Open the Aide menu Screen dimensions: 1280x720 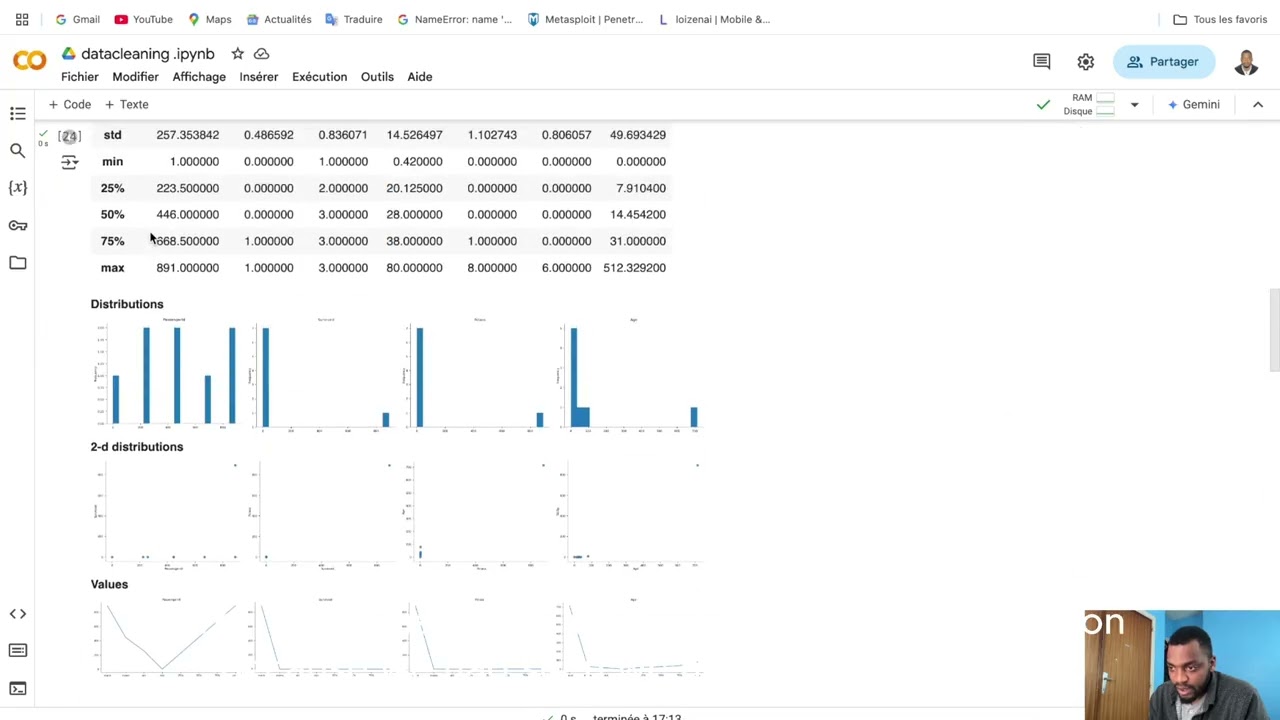tap(420, 77)
